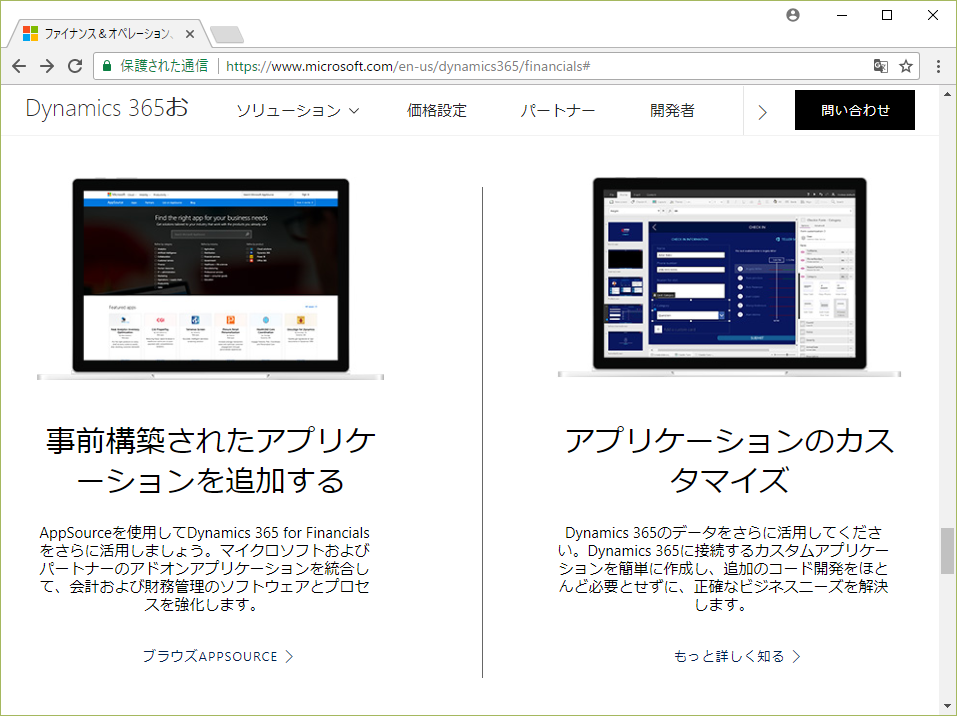Open a new tab button
Image resolution: width=957 pixels, height=716 pixels.
point(226,34)
